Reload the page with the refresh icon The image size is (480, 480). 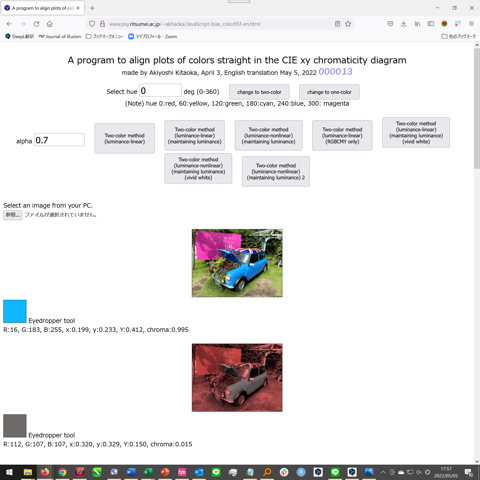[x=36, y=24]
